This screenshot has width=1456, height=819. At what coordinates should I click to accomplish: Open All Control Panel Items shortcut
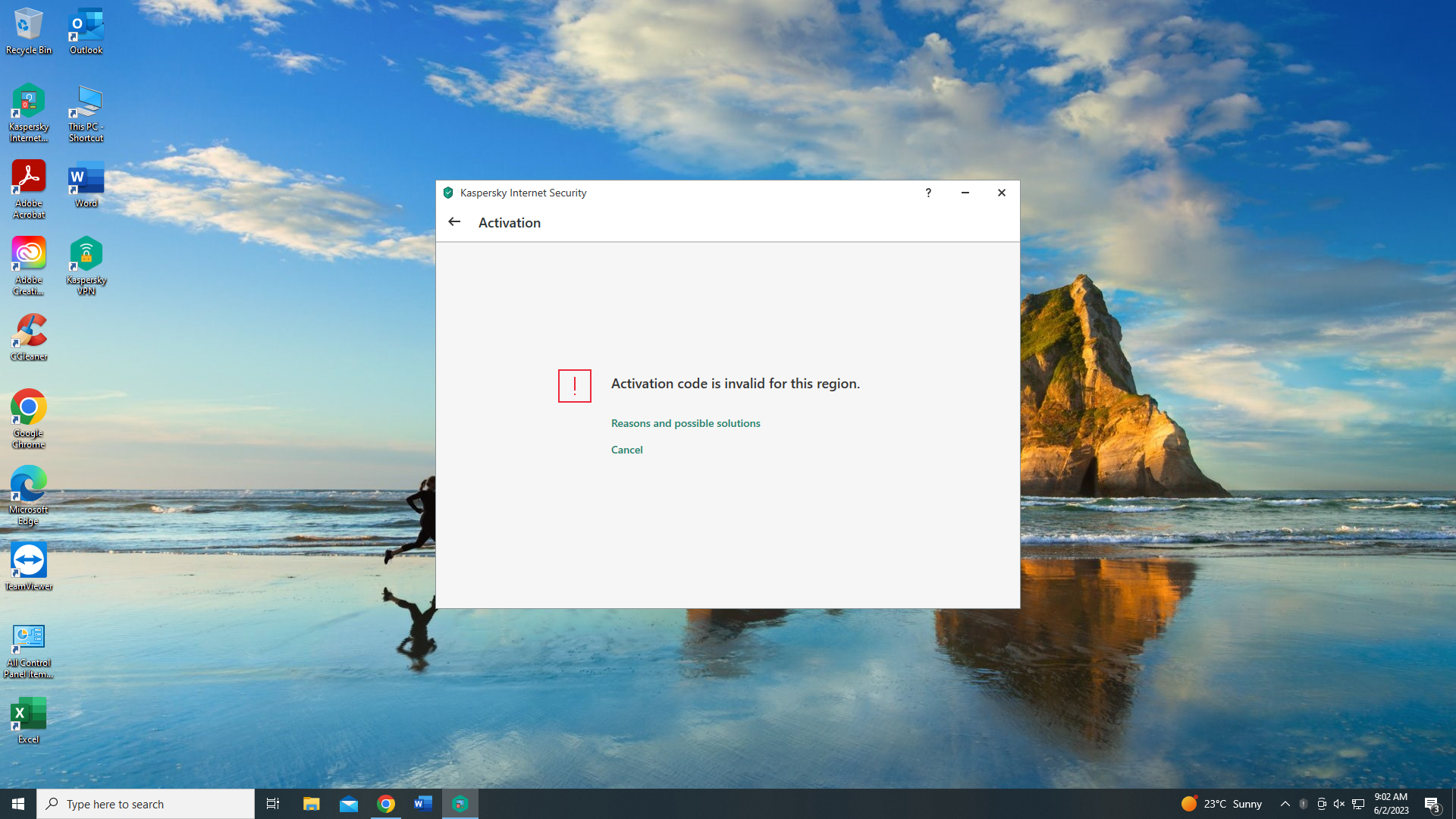(29, 650)
